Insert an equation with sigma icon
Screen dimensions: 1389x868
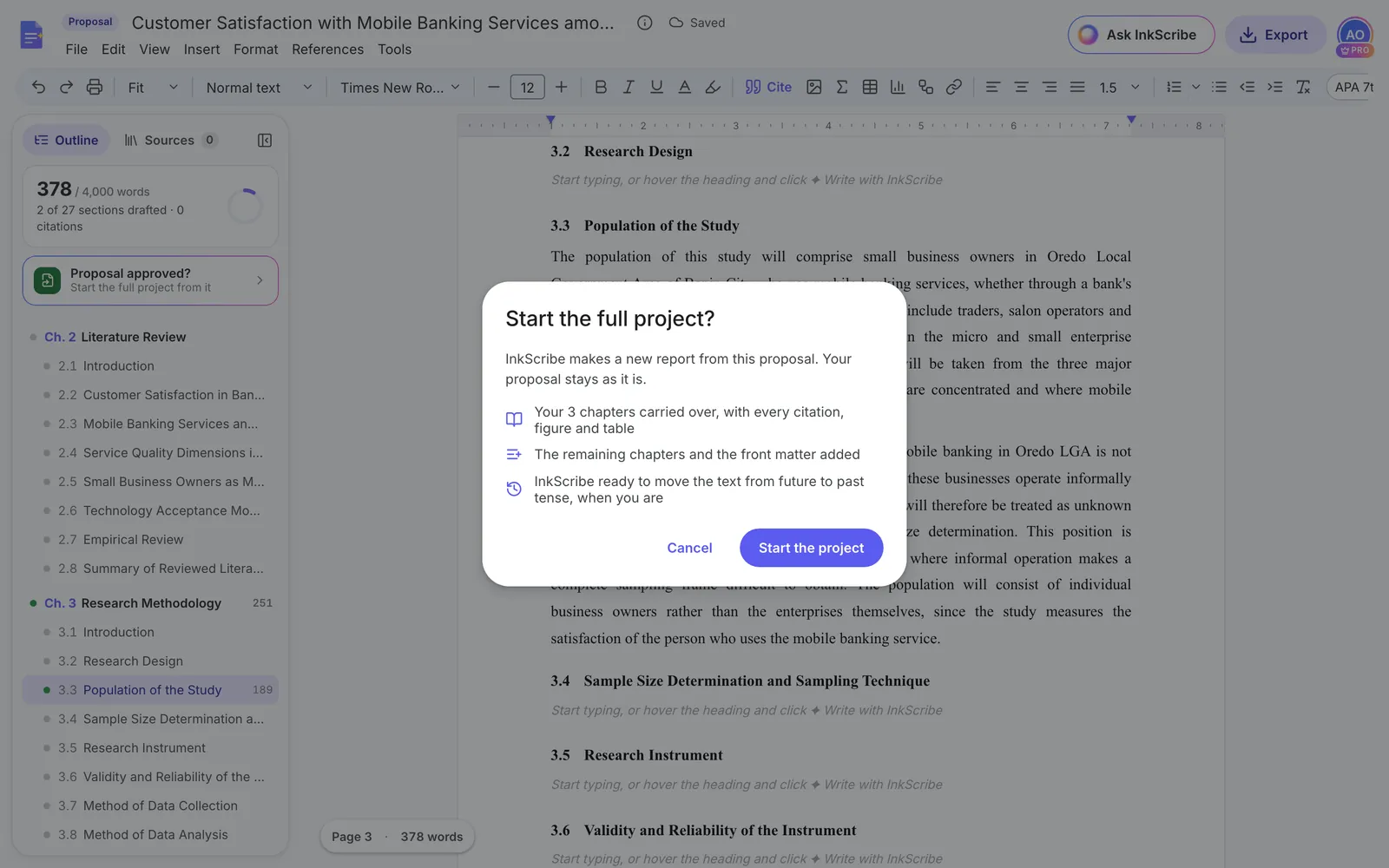pos(841,87)
